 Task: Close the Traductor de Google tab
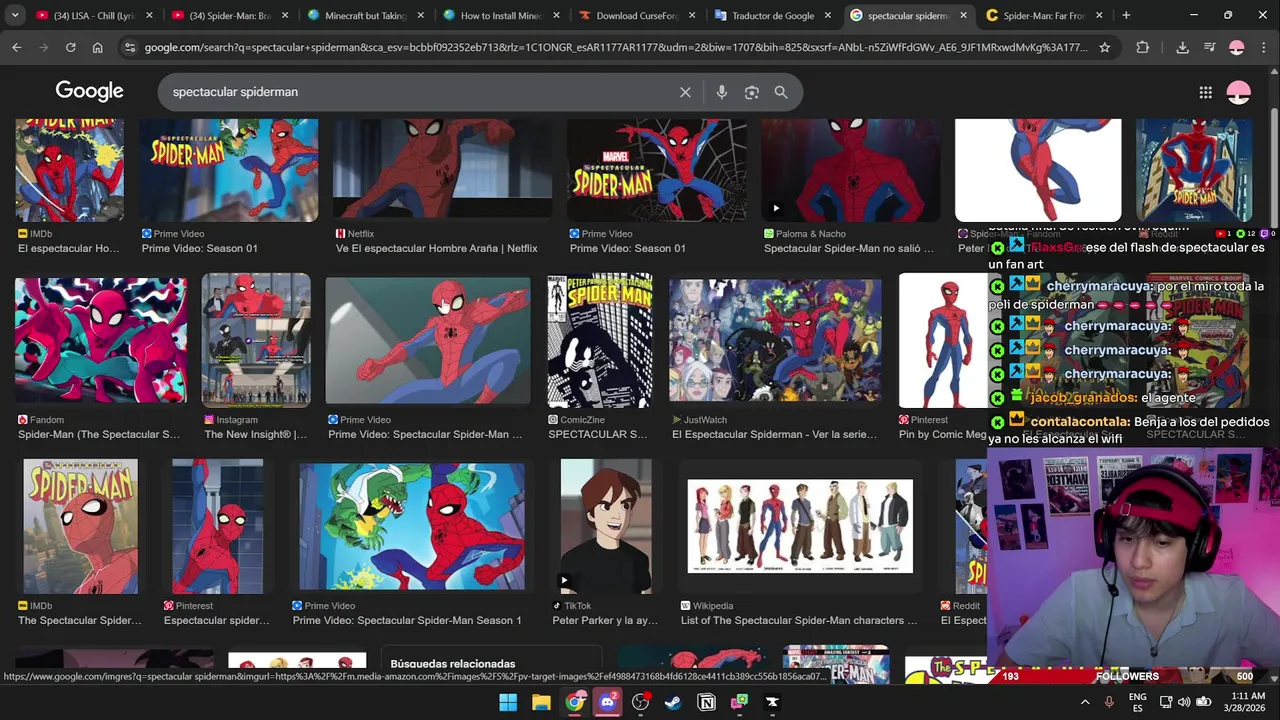[827, 15]
